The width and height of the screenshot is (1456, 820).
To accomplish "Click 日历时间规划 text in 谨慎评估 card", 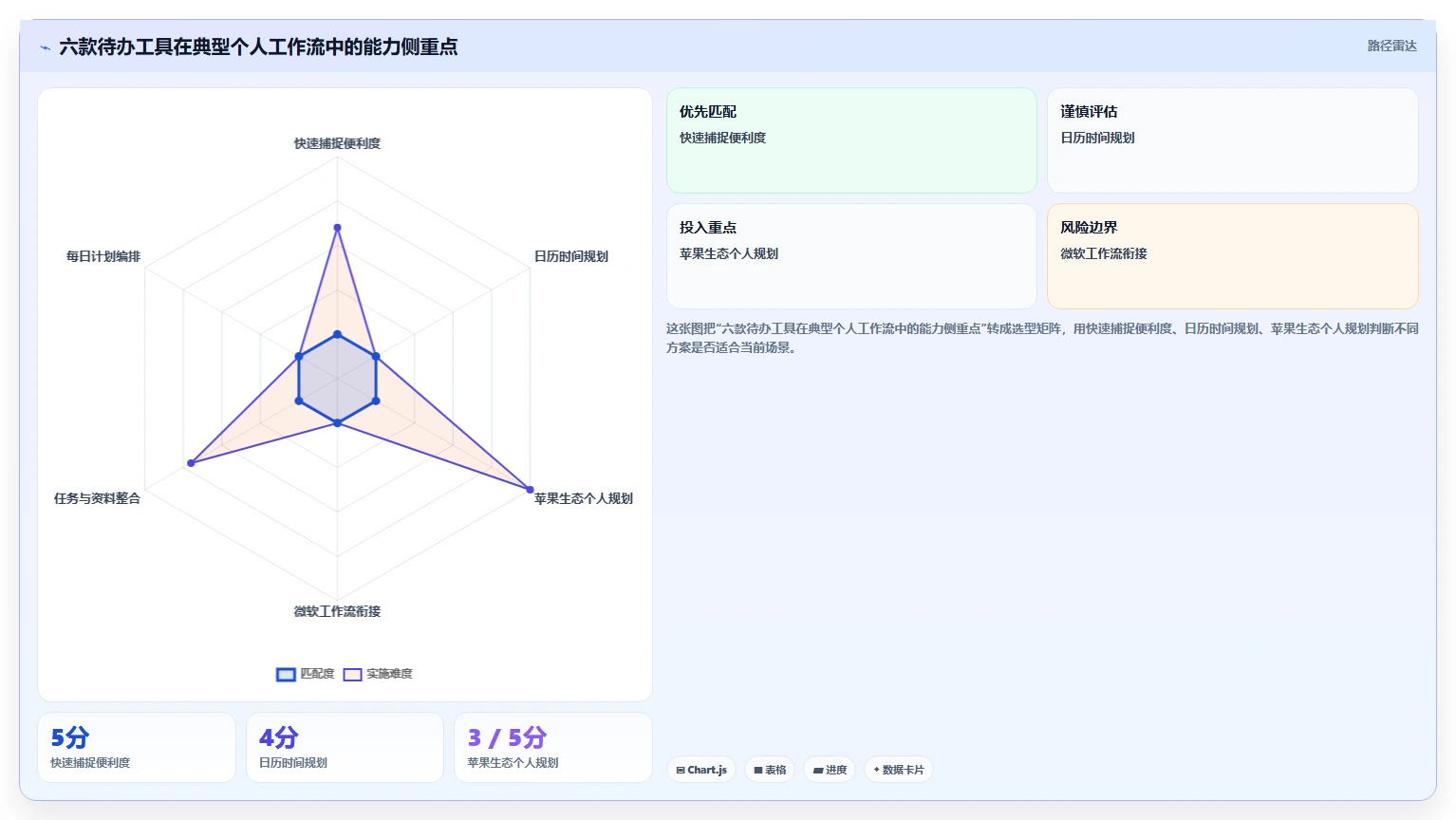I will (1097, 138).
